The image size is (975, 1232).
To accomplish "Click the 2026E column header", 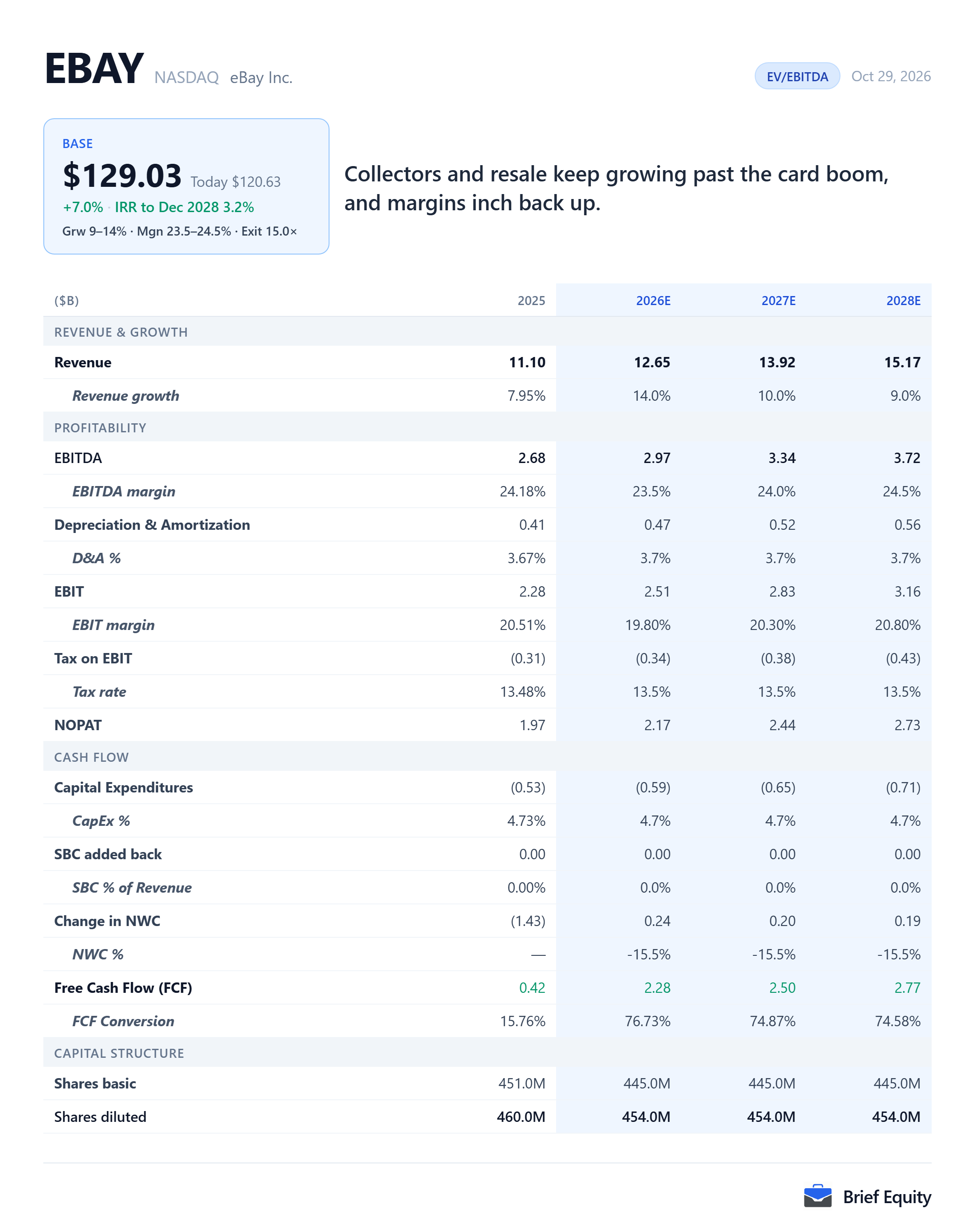I will tap(654, 301).
